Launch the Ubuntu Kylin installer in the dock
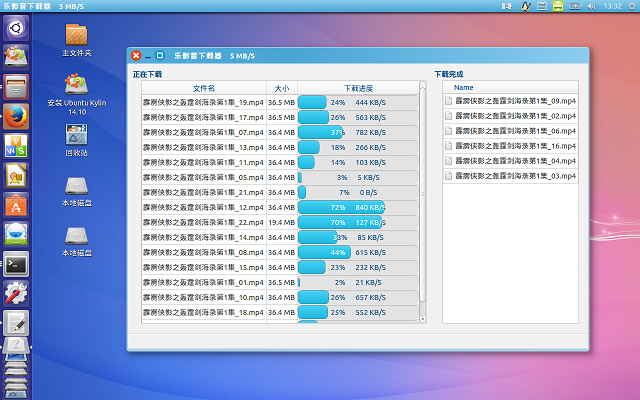The width and height of the screenshot is (640, 400). pos(16,57)
